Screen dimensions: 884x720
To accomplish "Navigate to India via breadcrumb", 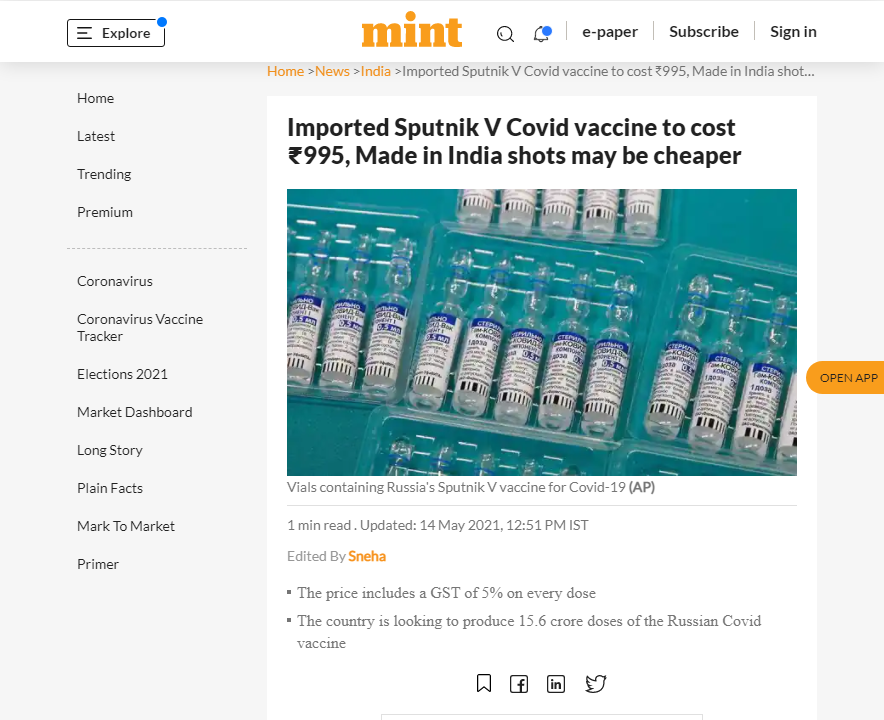I will coord(375,71).
